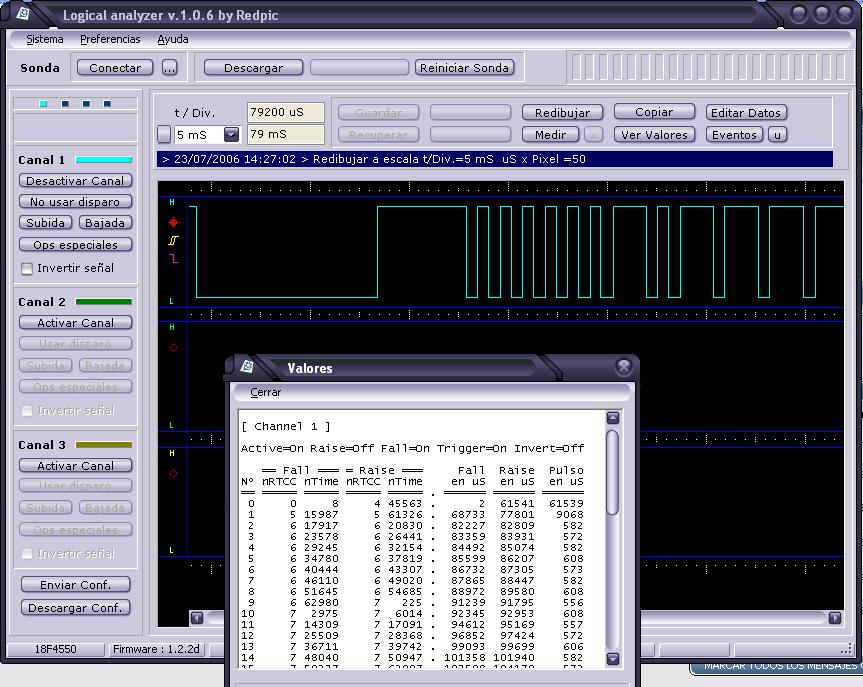Click the 79200 uS field
Image resolution: width=863 pixels, height=687 pixels.
[x=285, y=112]
